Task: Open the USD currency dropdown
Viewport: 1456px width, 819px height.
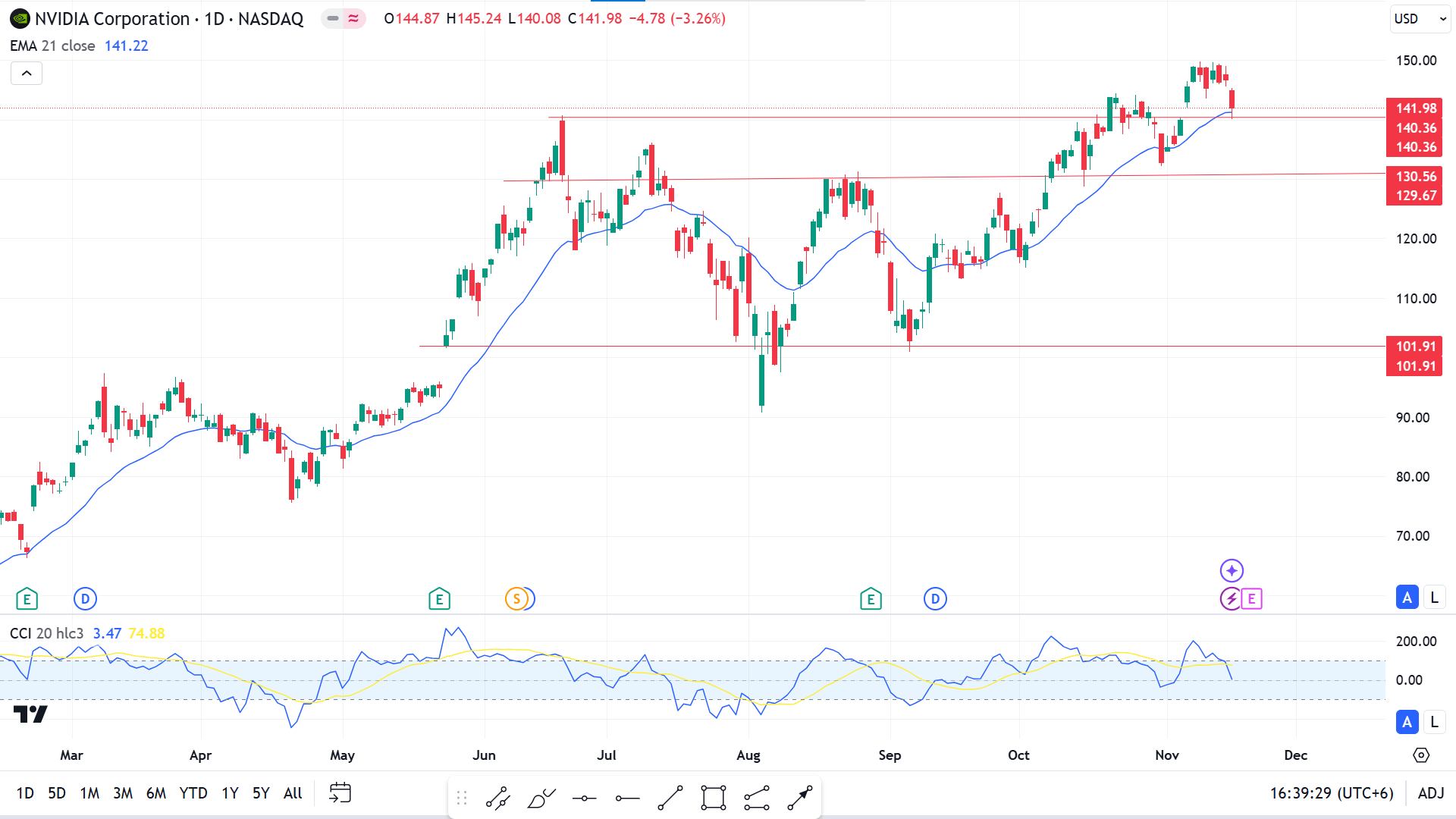Action: [x=1420, y=19]
